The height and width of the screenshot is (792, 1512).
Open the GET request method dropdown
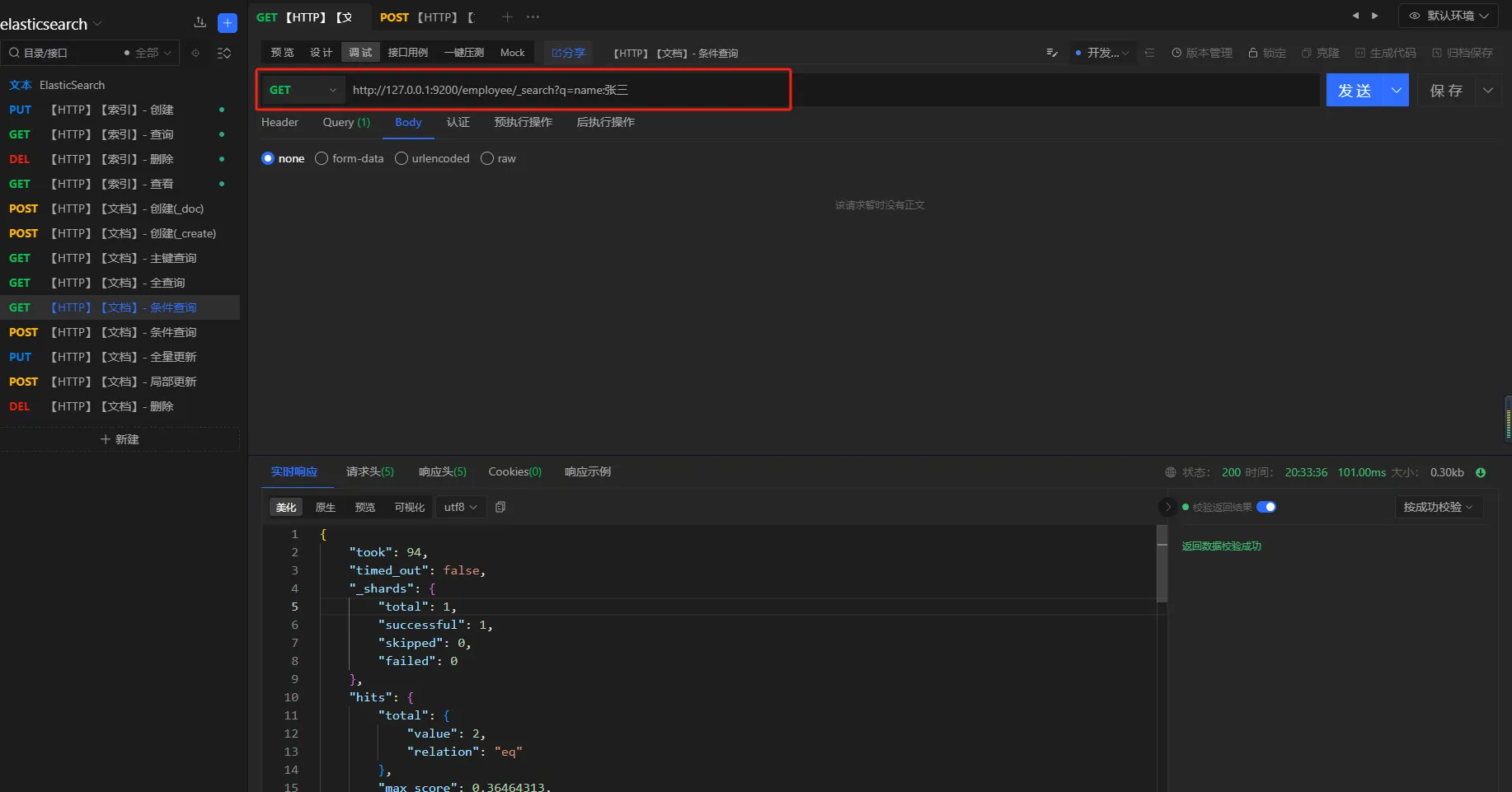(303, 90)
